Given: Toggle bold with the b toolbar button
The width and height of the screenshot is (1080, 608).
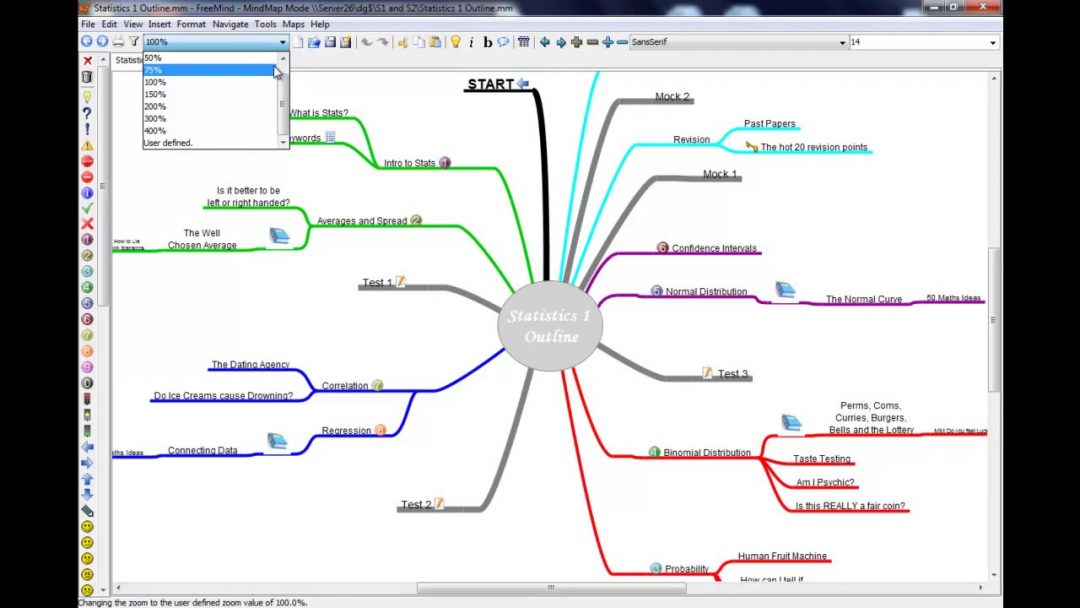Looking at the screenshot, I should [x=487, y=42].
